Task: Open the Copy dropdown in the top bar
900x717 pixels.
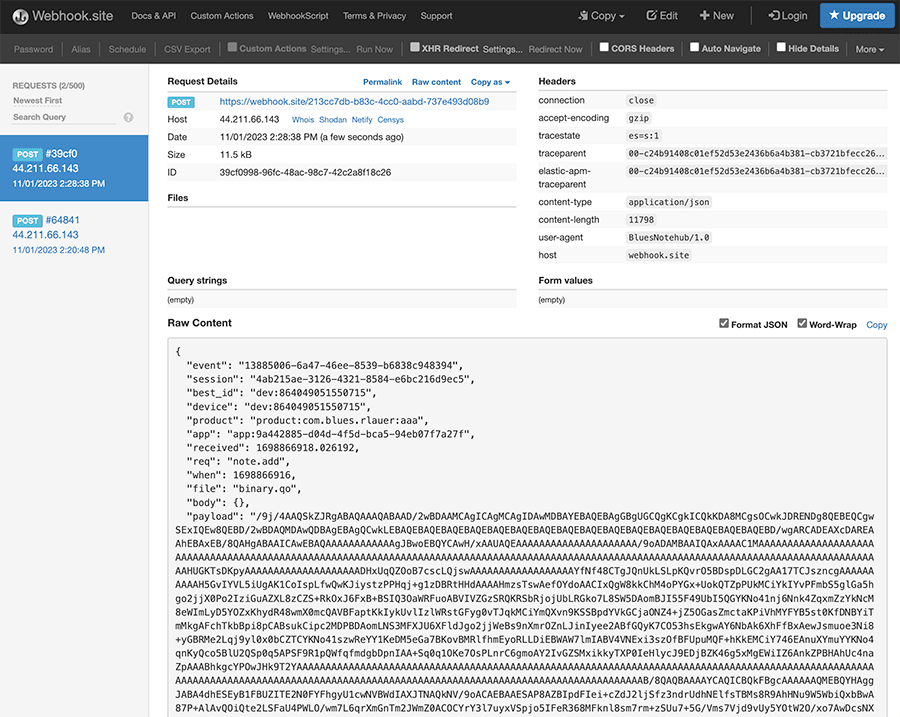Action: pos(600,16)
